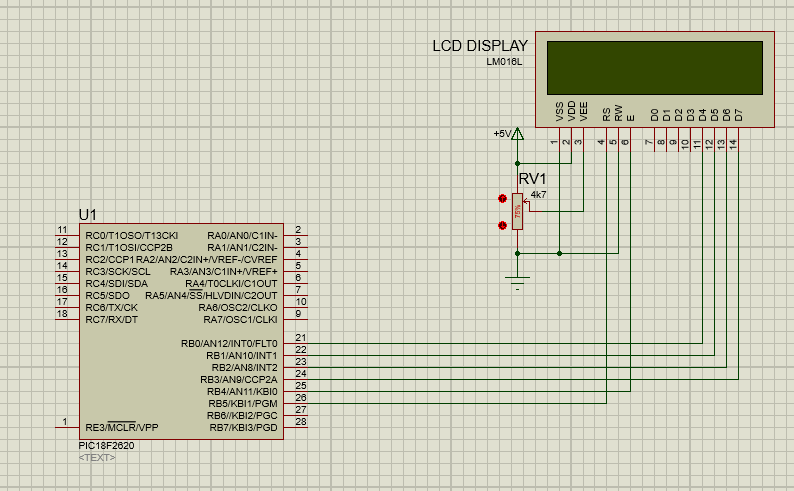Click the LCD RS pin label
The height and width of the screenshot is (491, 794).
click(607, 115)
